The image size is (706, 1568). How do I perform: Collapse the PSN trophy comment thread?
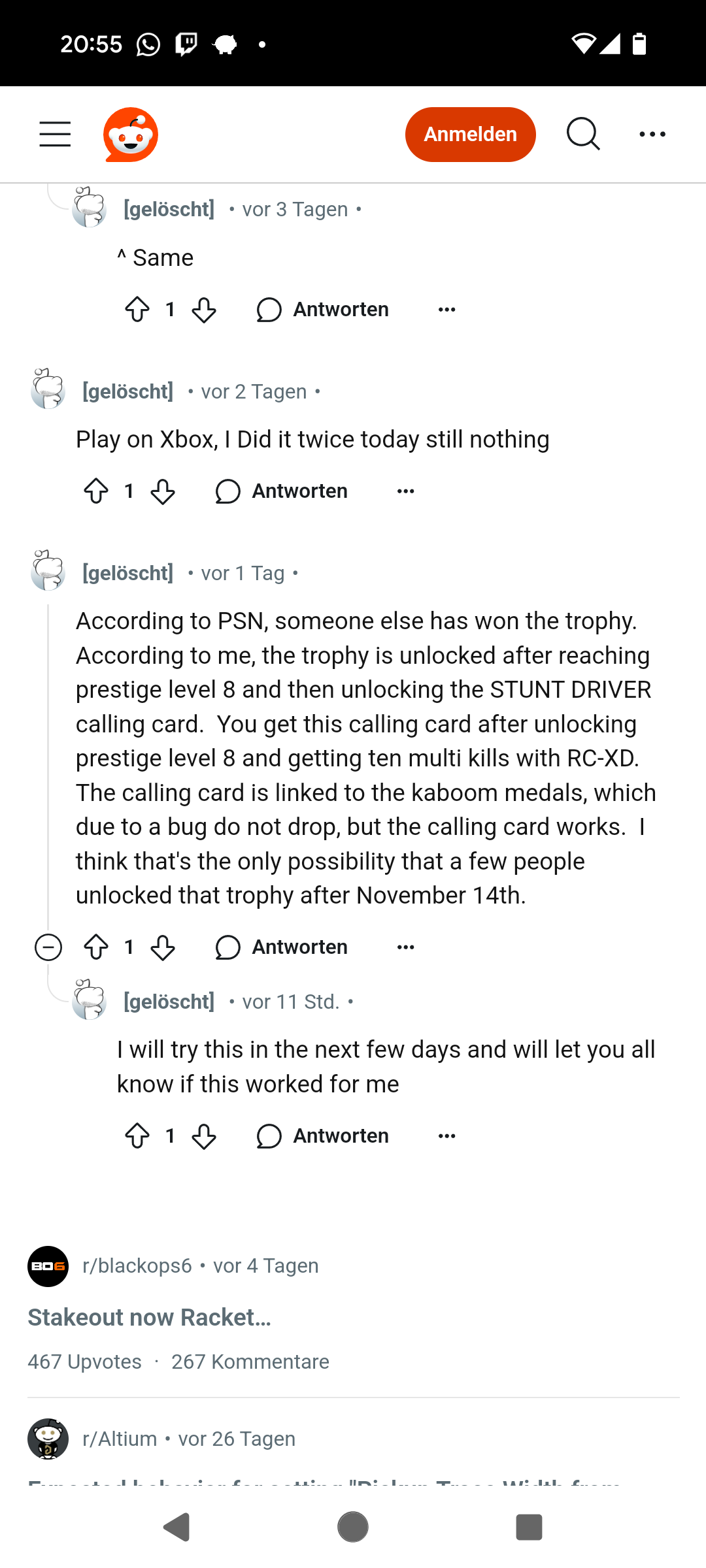48,947
